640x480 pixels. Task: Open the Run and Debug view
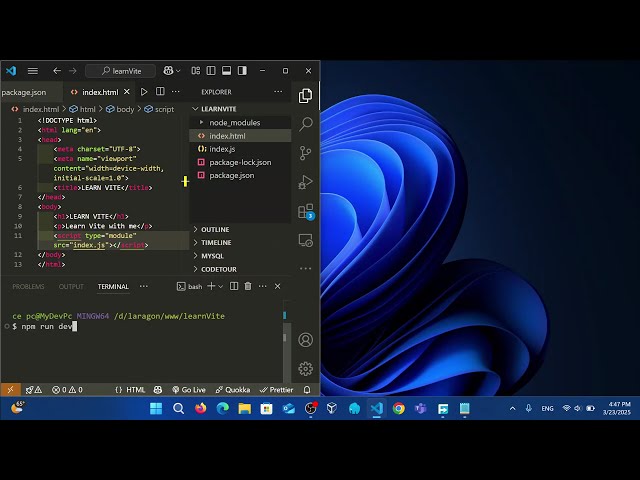(x=306, y=182)
